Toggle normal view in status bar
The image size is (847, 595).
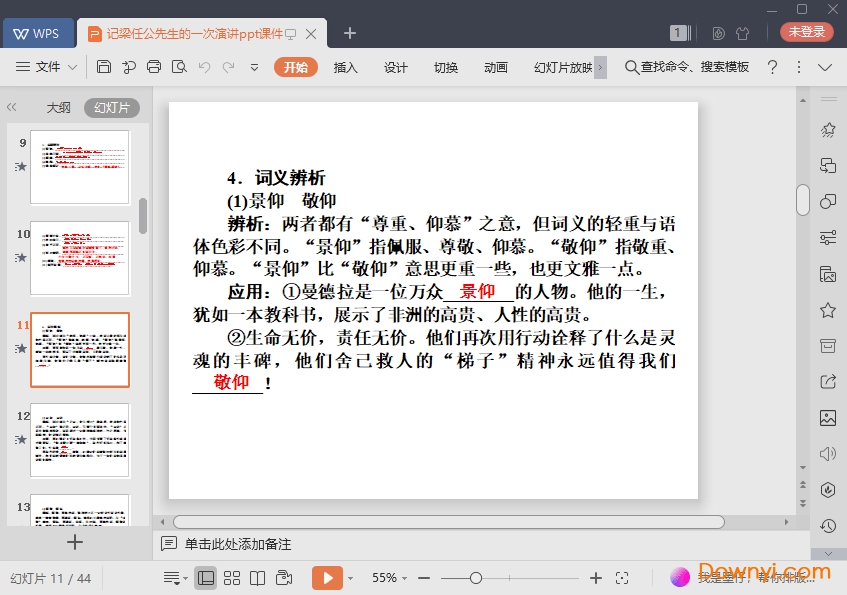click(206, 578)
